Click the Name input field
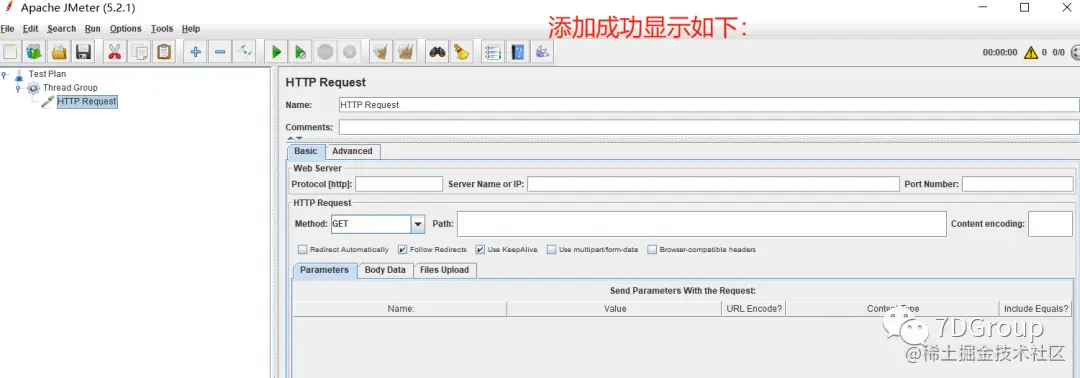This screenshot has width=1080, height=378. pos(709,105)
